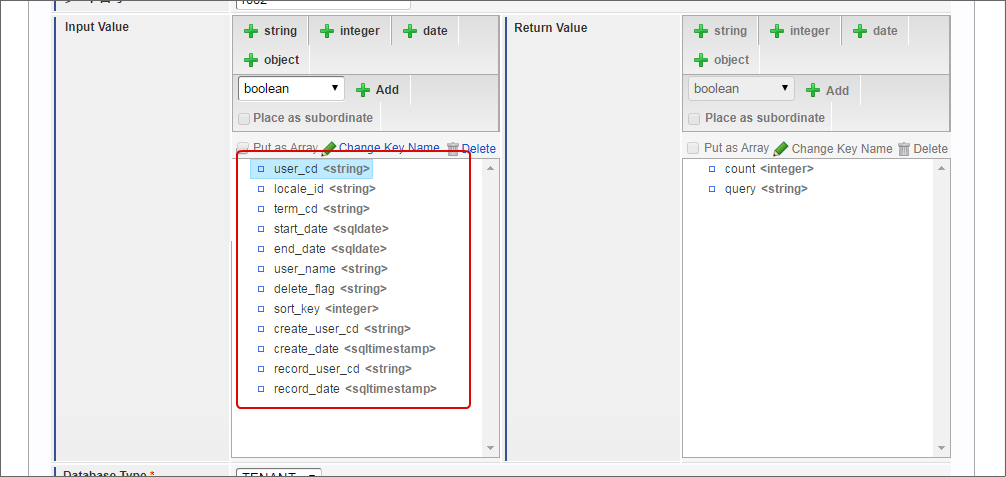Click the pencil Change Key Name icon for Input Value
Image resolution: width=1006 pixels, height=477 pixels.
329,148
